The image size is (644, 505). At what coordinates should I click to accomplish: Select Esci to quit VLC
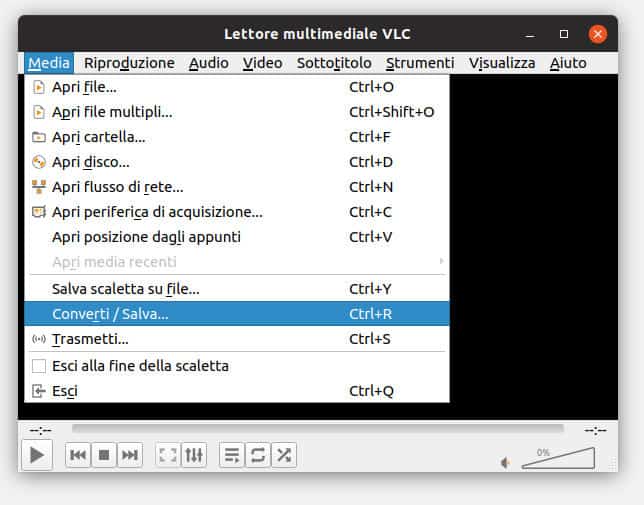click(237, 391)
